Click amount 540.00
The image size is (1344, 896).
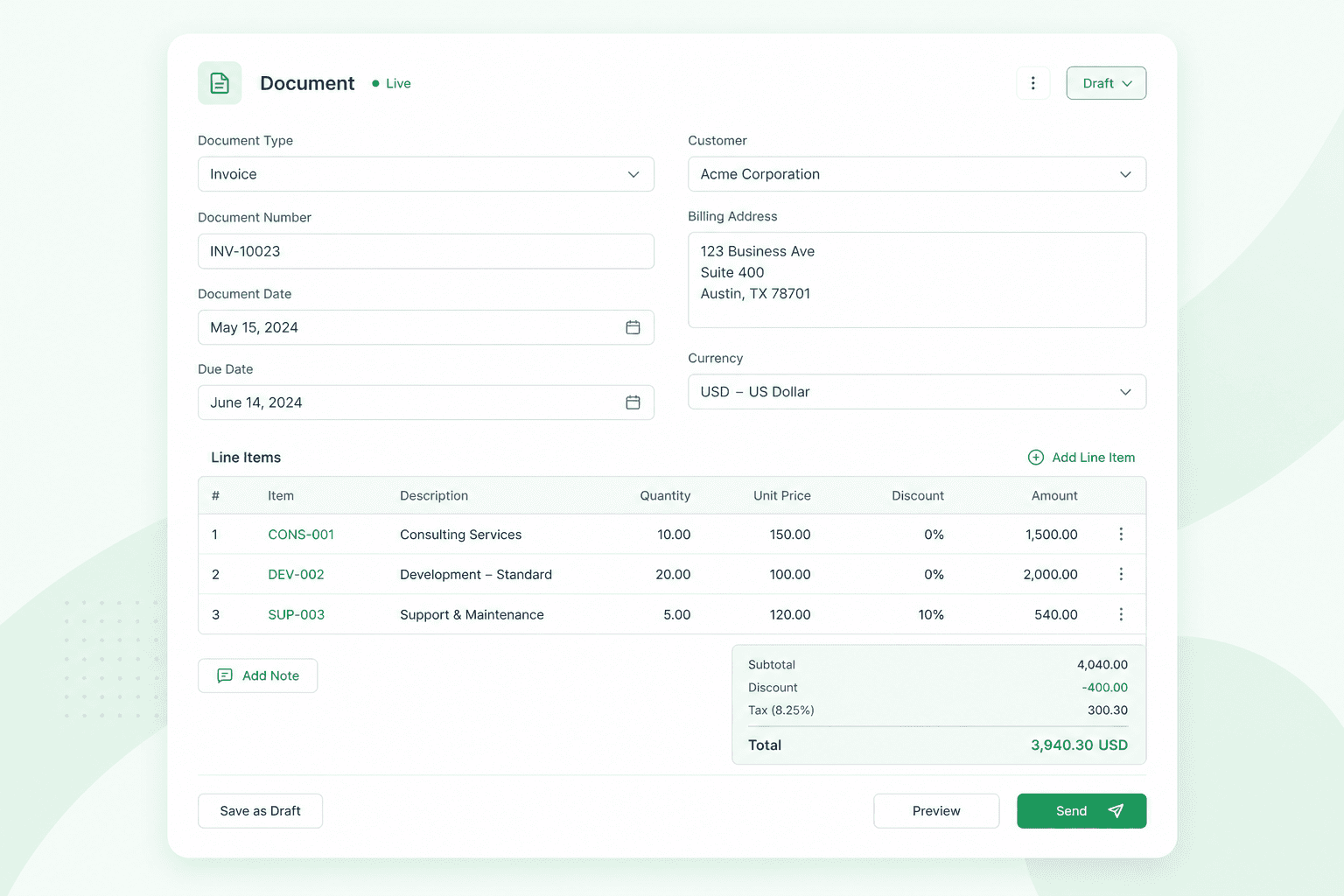pos(1056,615)
